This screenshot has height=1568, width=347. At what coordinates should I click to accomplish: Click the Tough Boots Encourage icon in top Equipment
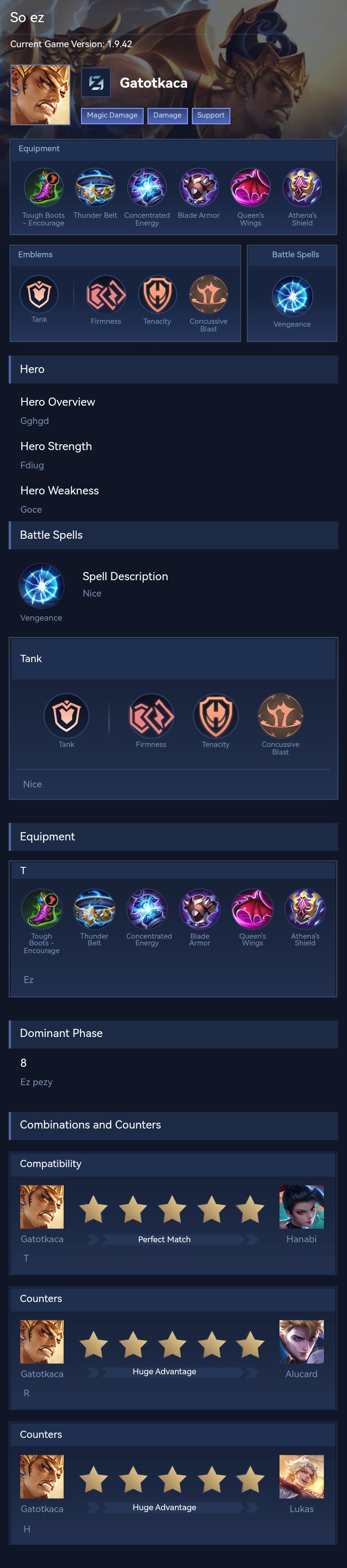43,187
